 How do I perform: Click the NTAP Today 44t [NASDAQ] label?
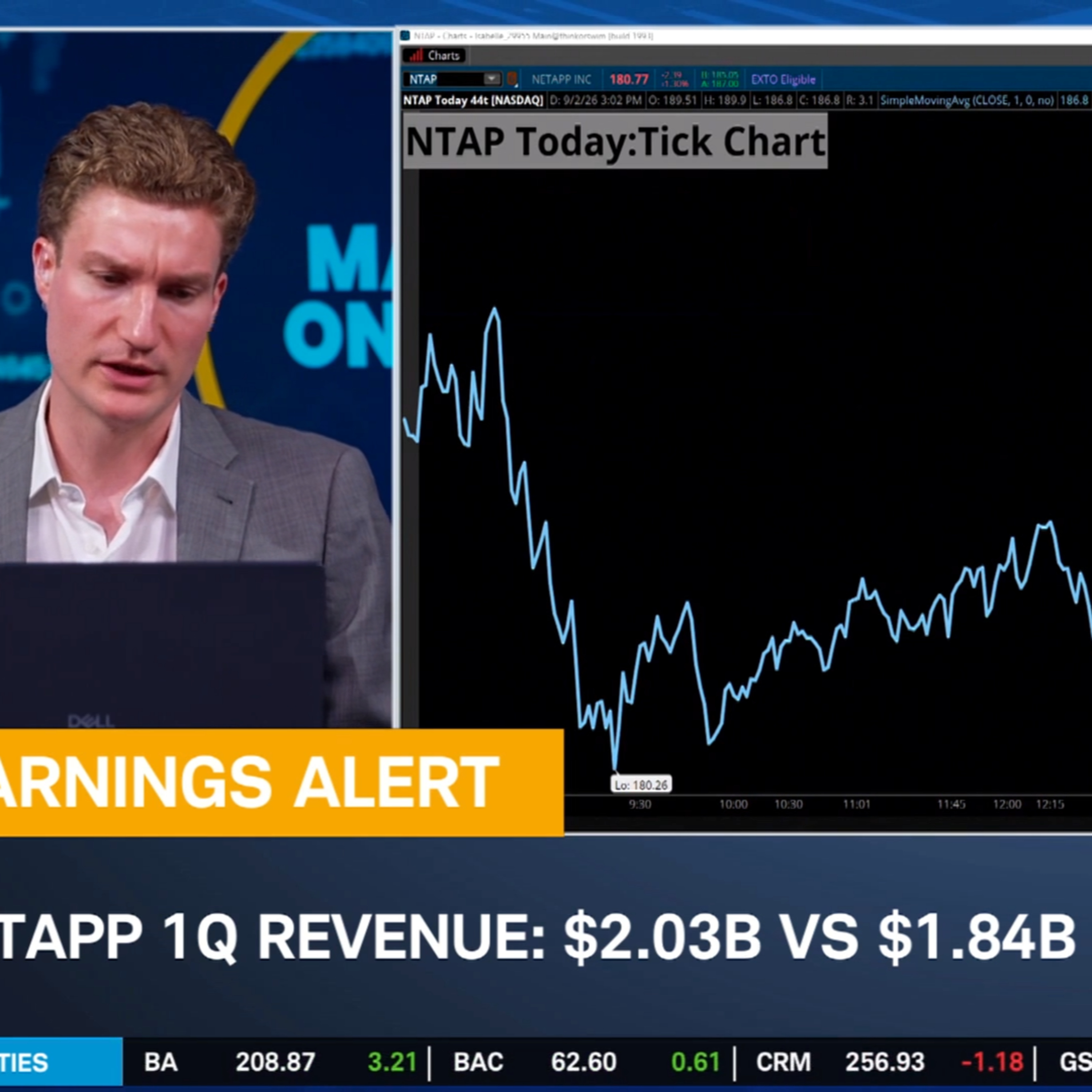(x=473, y=100)
